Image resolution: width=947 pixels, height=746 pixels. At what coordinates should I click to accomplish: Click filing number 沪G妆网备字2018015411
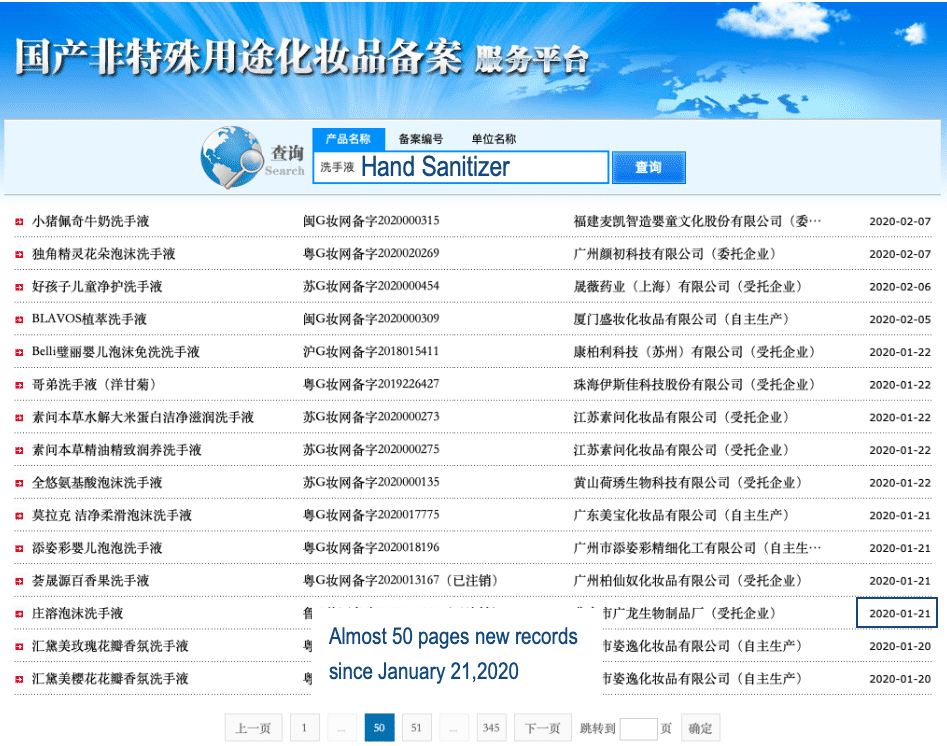(371, 351)
